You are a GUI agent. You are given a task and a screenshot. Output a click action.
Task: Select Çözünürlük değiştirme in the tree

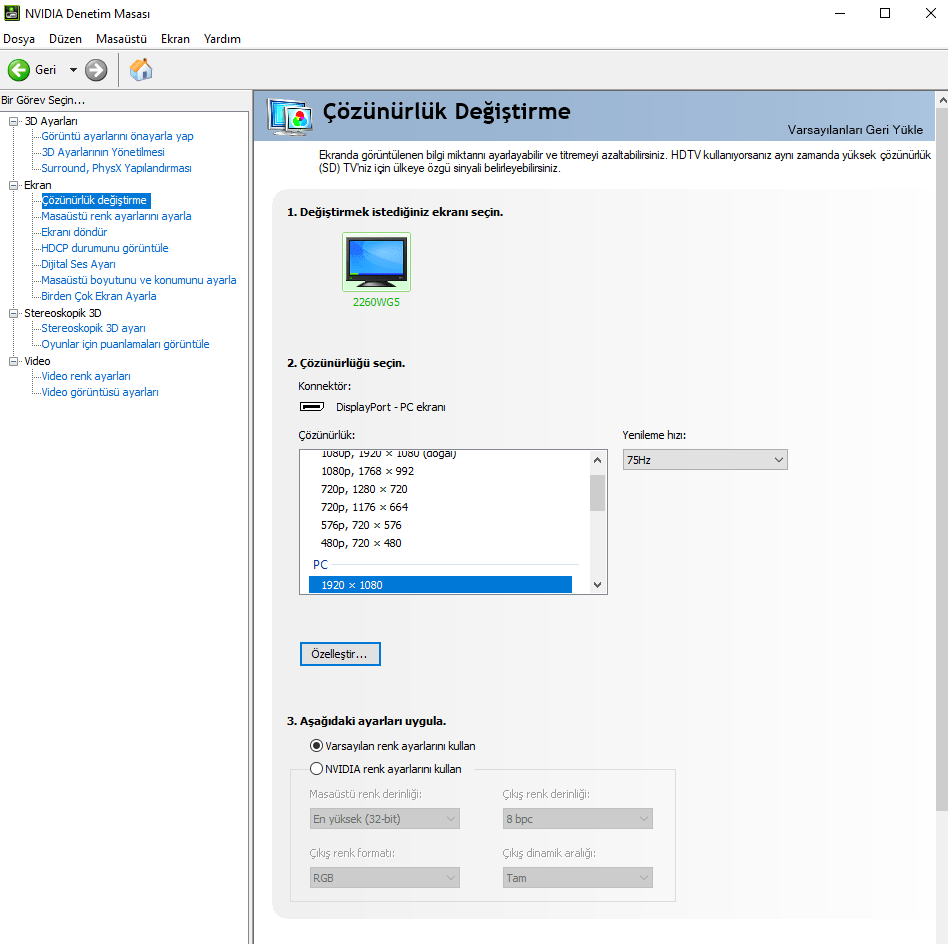[x=94, y=200]
